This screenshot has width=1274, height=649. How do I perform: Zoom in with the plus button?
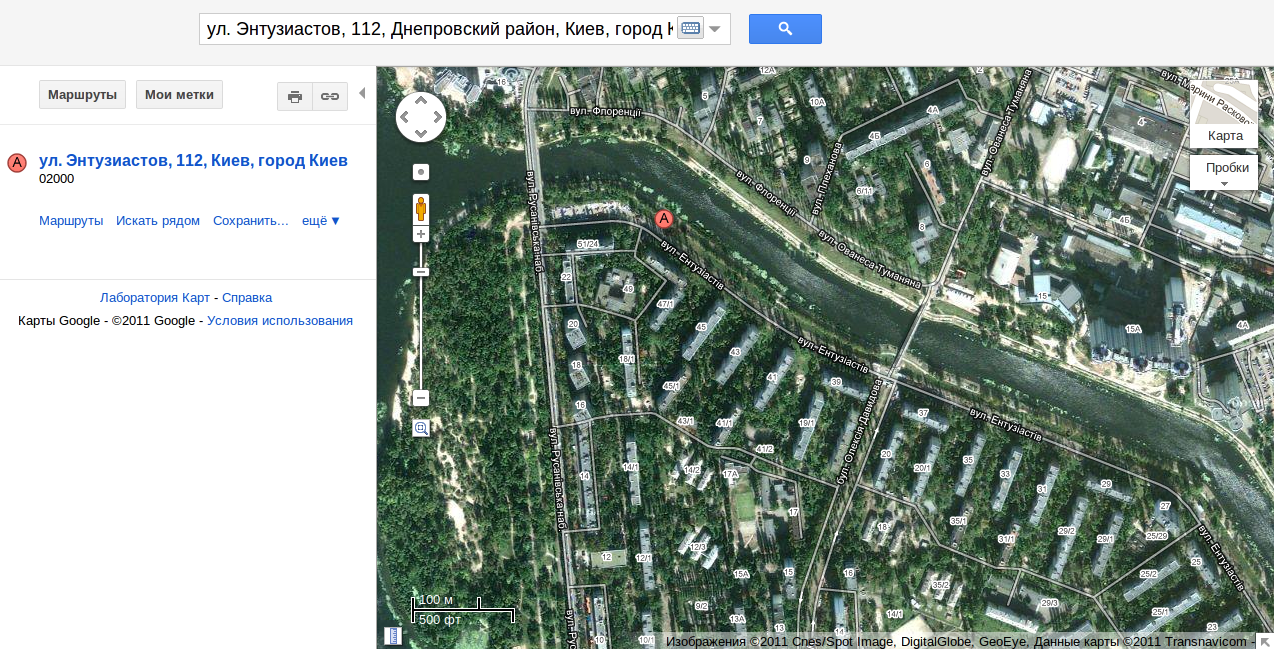(x=421, y=234)
